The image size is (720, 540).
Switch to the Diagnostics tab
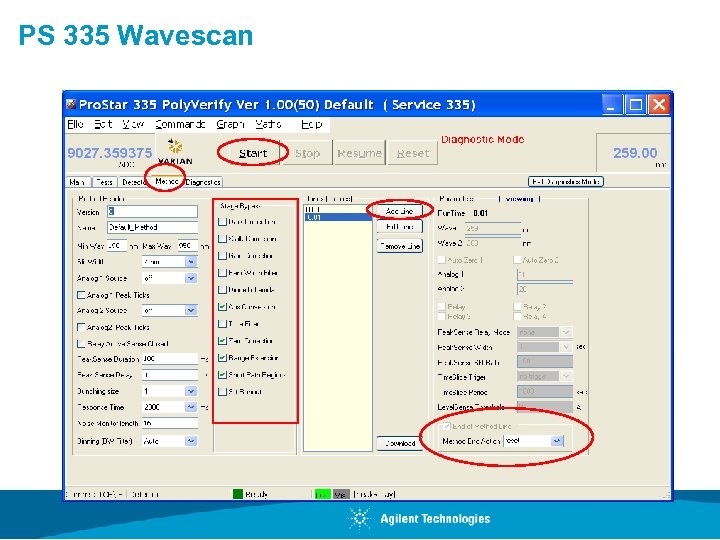pos(203,182)
